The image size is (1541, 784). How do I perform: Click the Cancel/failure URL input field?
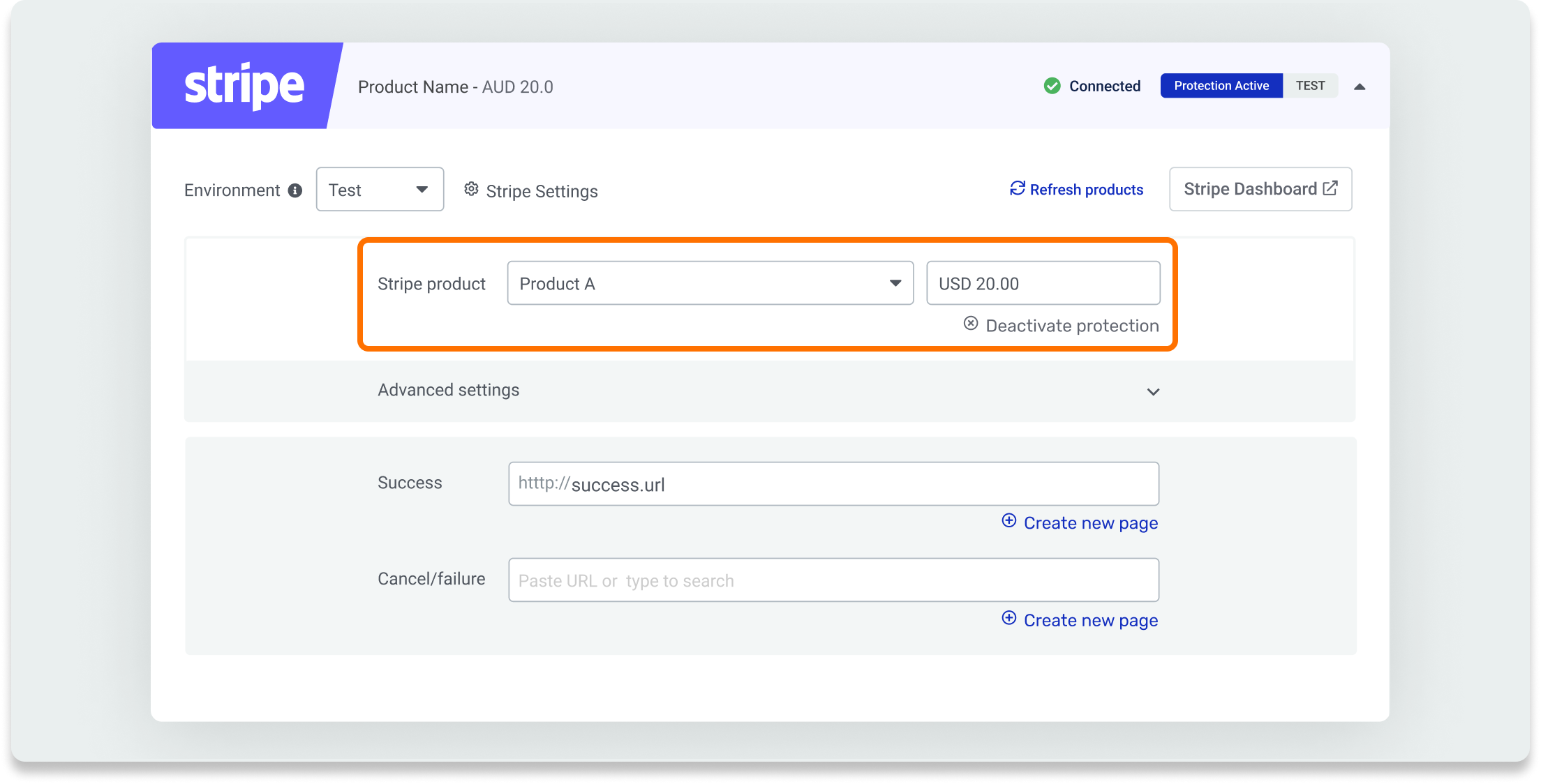tap(834, 580)
